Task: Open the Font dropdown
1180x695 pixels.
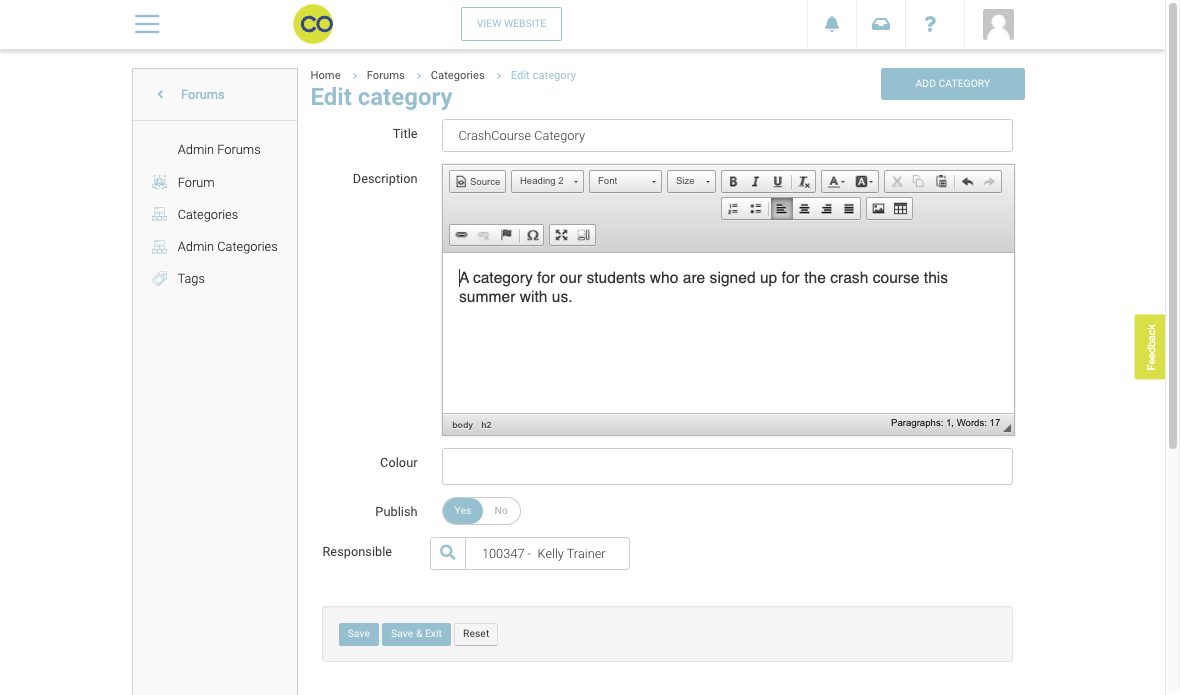Action: click(x=625, y=182)
